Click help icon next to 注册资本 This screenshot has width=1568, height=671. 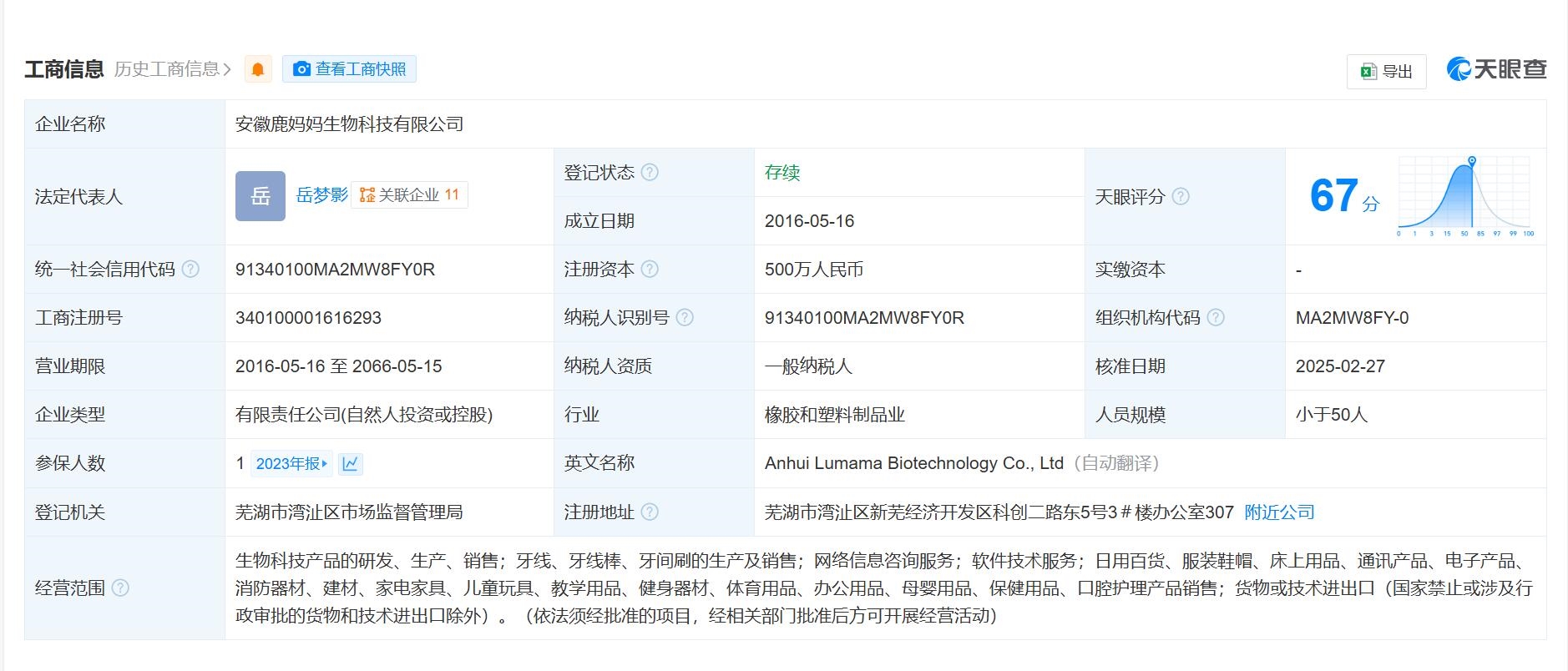(x=650, y=270)
